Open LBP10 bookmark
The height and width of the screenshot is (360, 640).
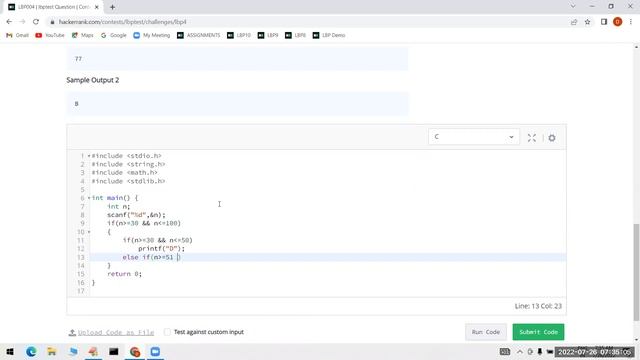(239, 36)
